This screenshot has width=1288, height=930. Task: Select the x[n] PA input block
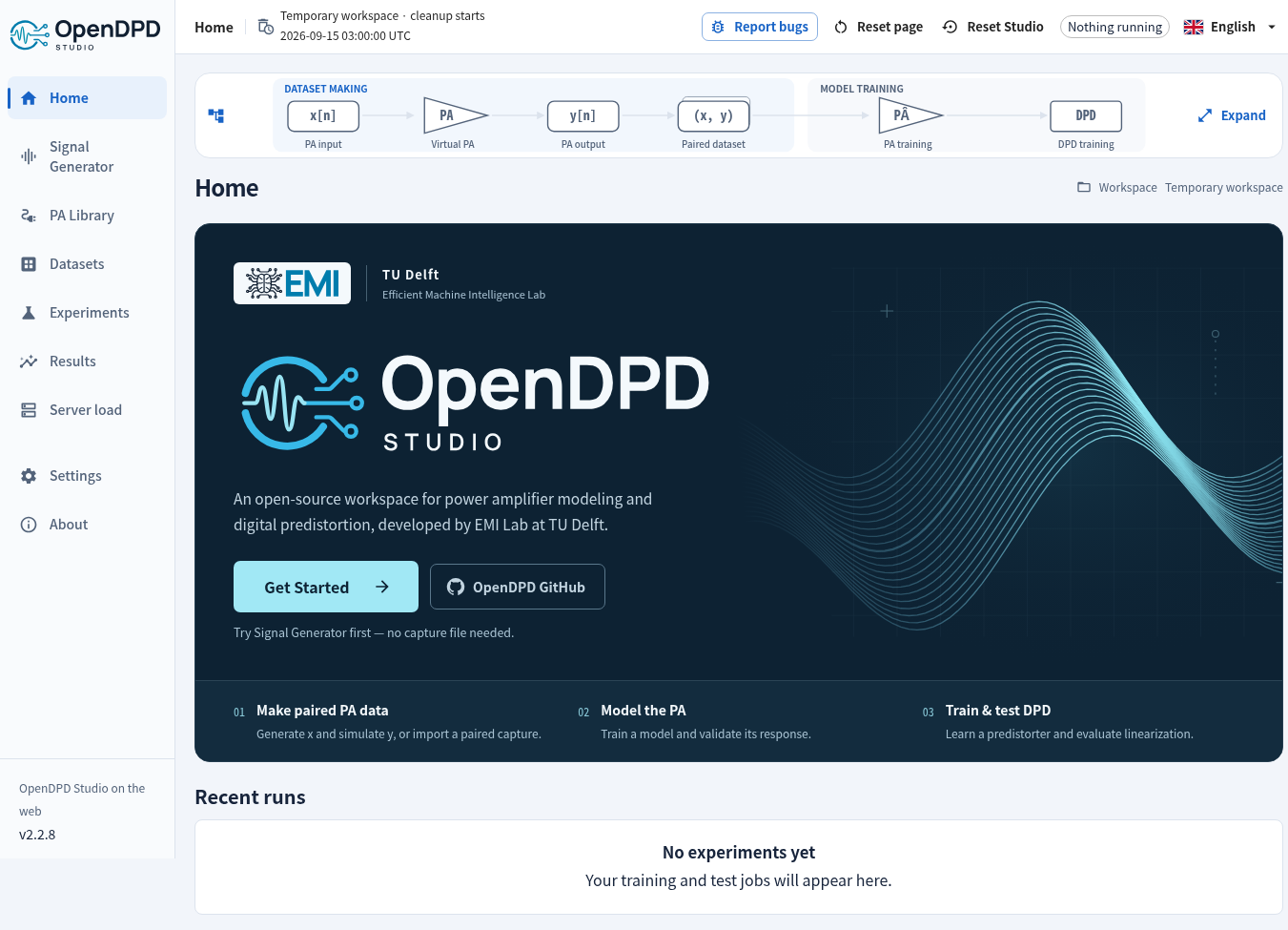[x=323, y=115]
